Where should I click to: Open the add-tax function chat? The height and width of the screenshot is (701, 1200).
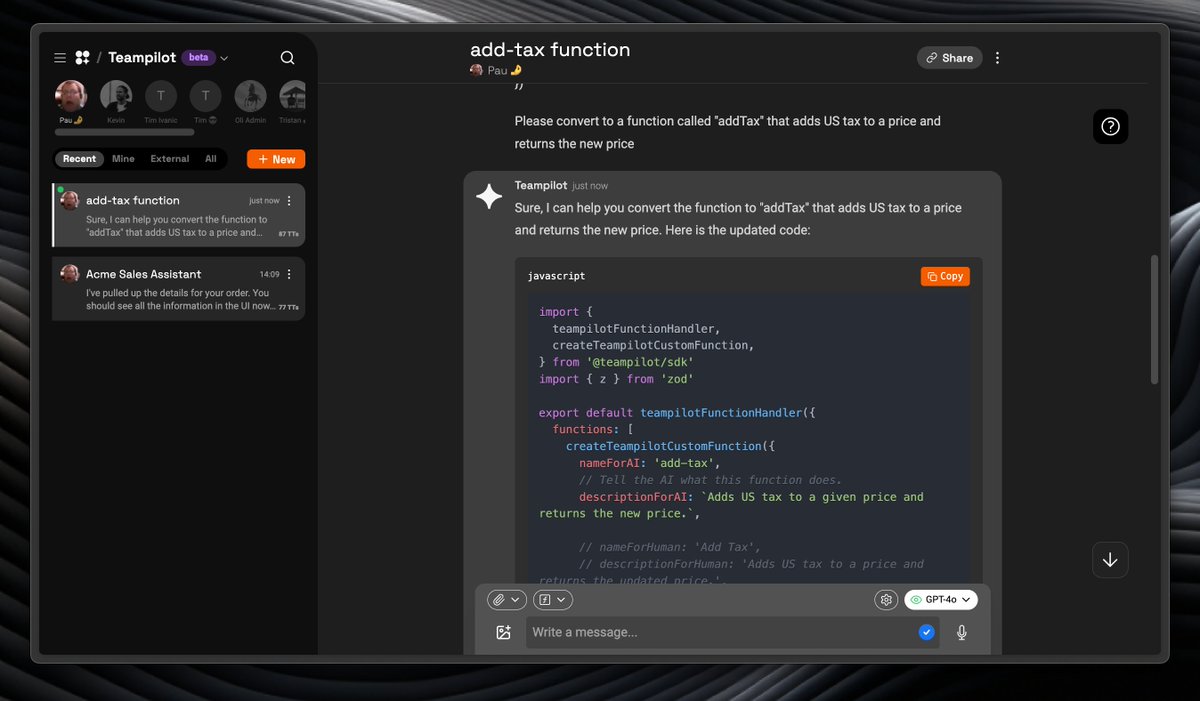tap(178, 215)
